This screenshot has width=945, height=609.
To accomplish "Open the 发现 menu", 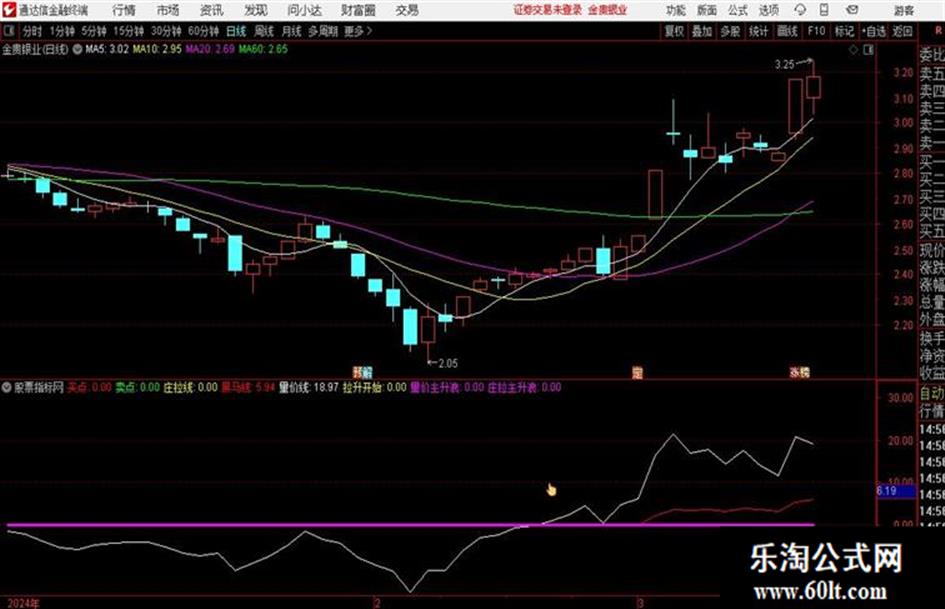I will tap(256, 10).
